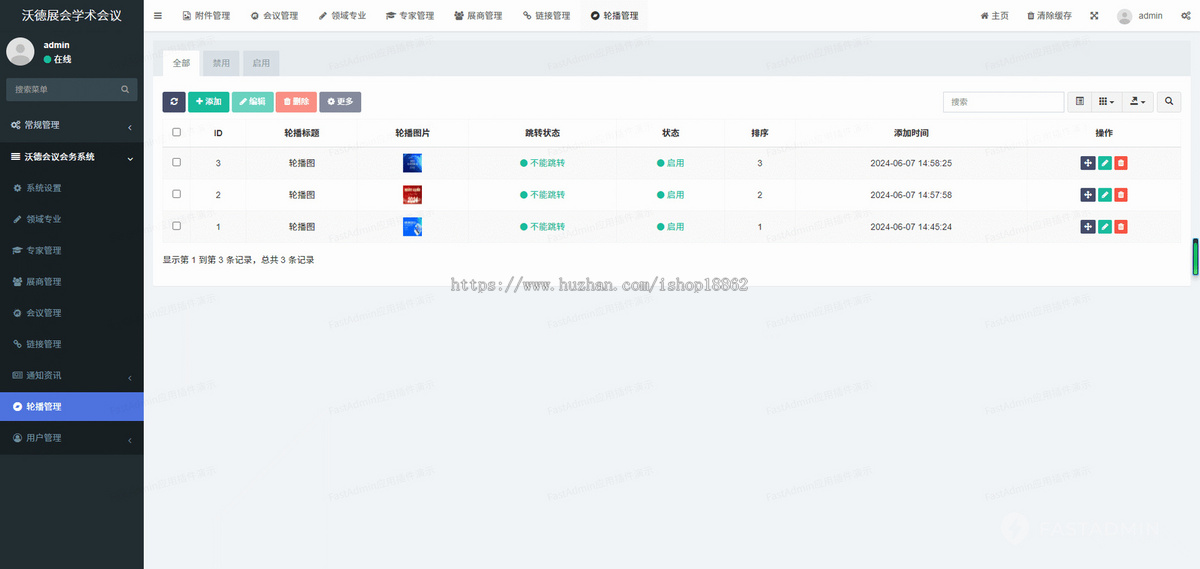
Task: Toggle 不能跳转 state for row ID 3
Action: (543, 163)
